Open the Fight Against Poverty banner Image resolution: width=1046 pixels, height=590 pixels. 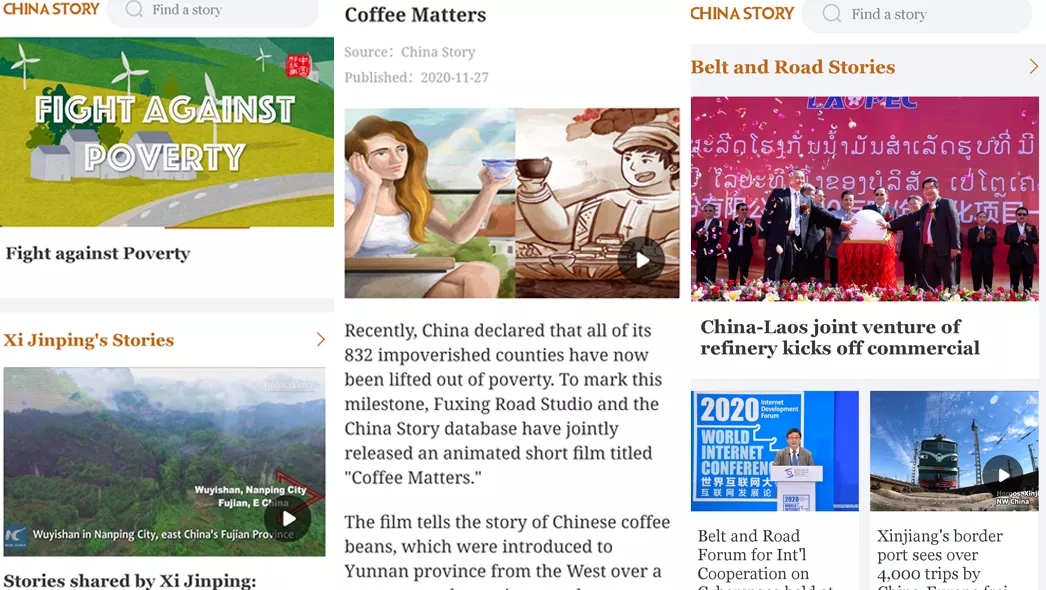[x=167, y=132]
